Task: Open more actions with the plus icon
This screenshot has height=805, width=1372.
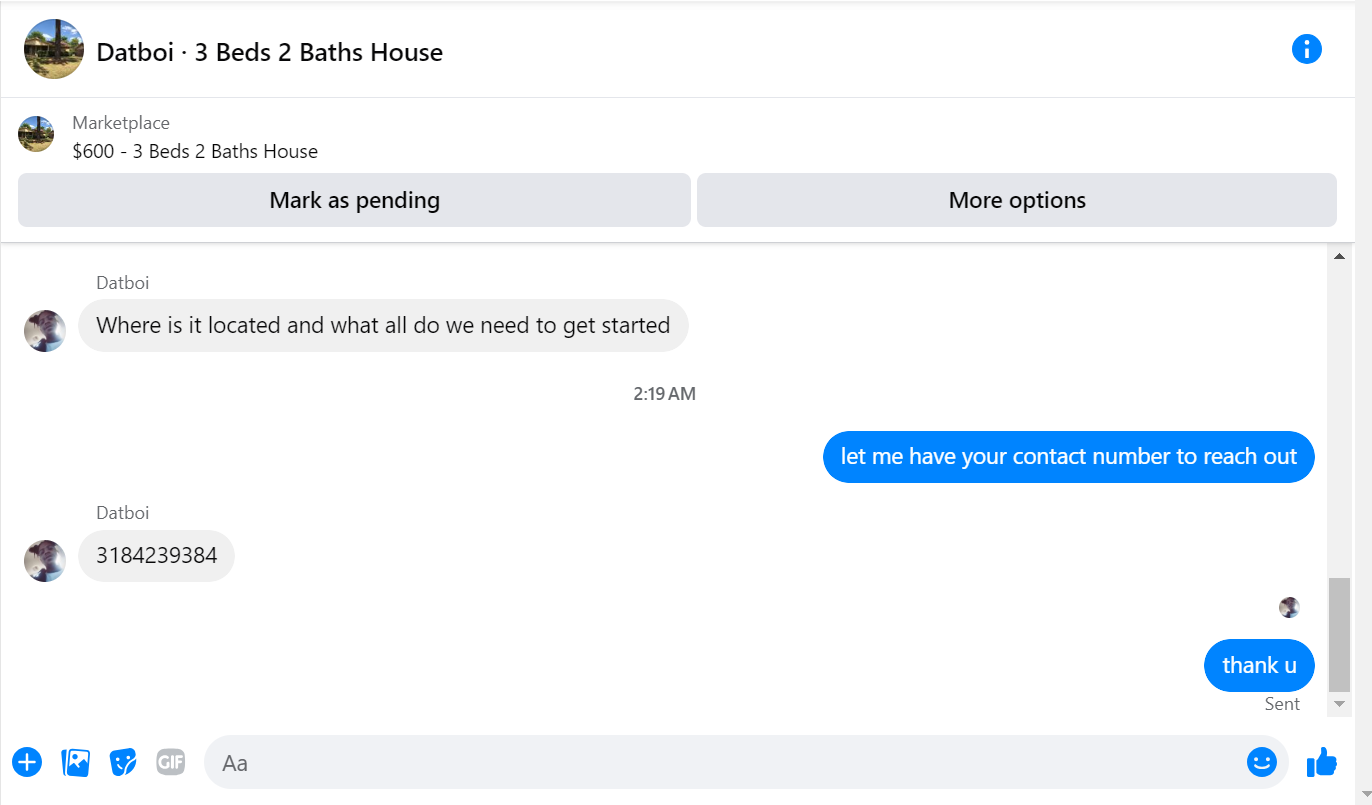Action: [27, 762]
